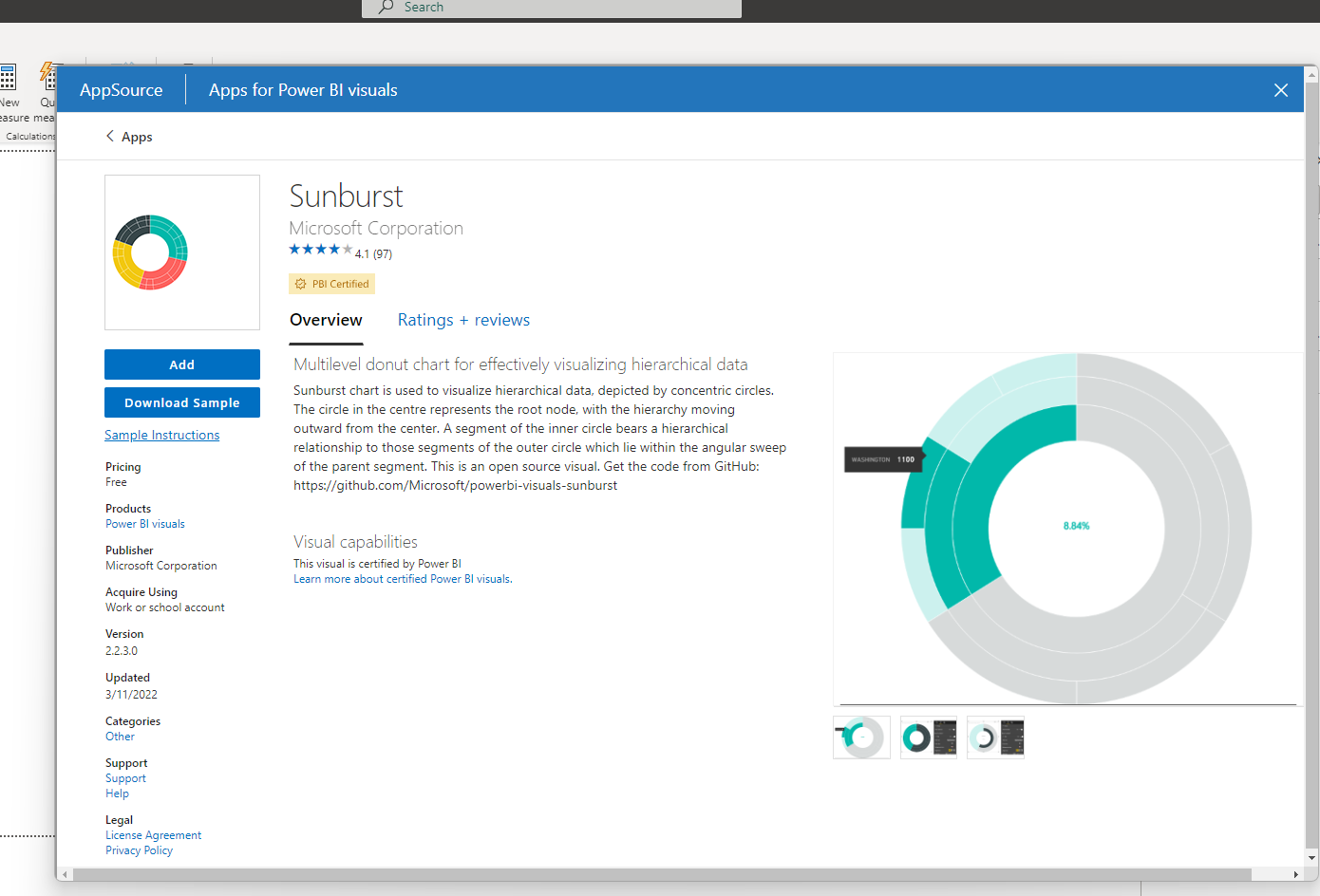The height and width of the screenshot is (896, 1320).
Task: Switch to the Ratings + reviews tab
Action: pyautogui.click(x=463, y=320)
